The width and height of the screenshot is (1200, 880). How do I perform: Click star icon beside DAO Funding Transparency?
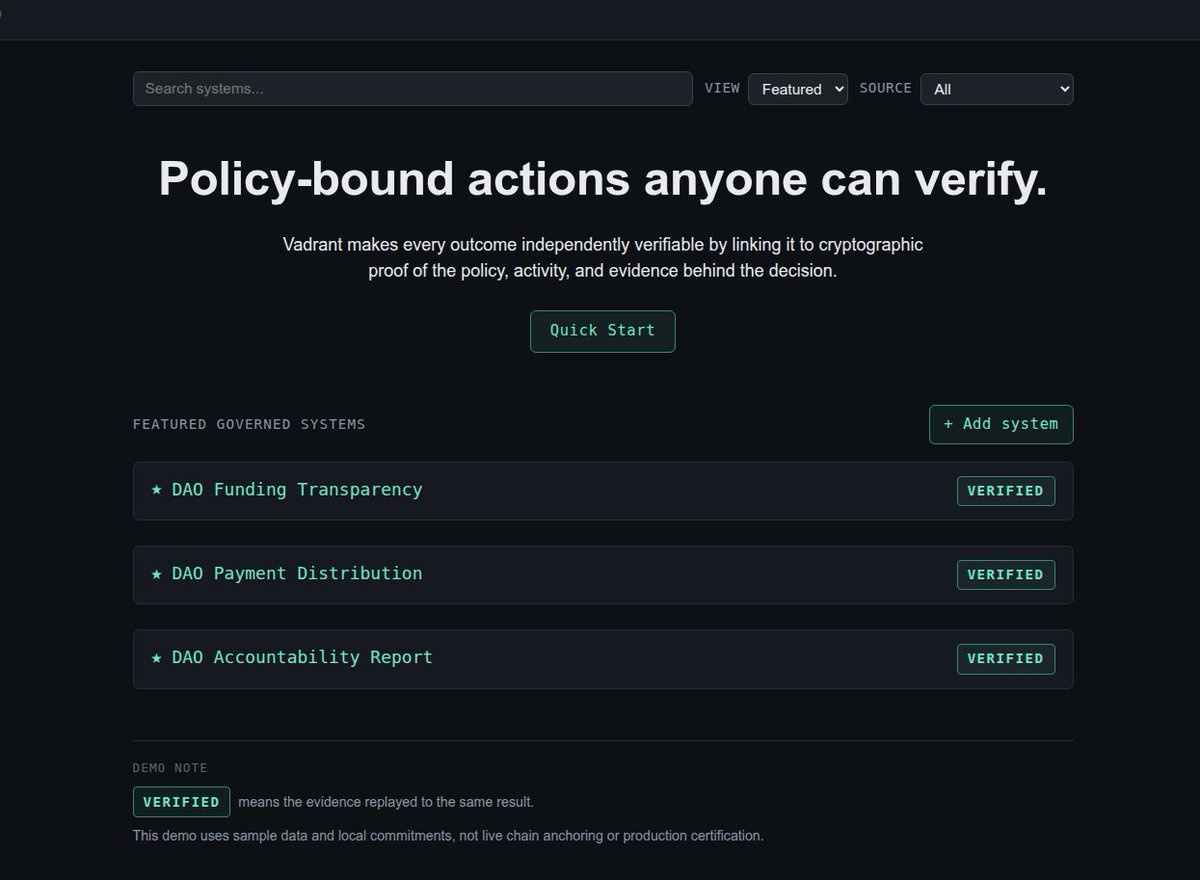[x=156, y=490]
